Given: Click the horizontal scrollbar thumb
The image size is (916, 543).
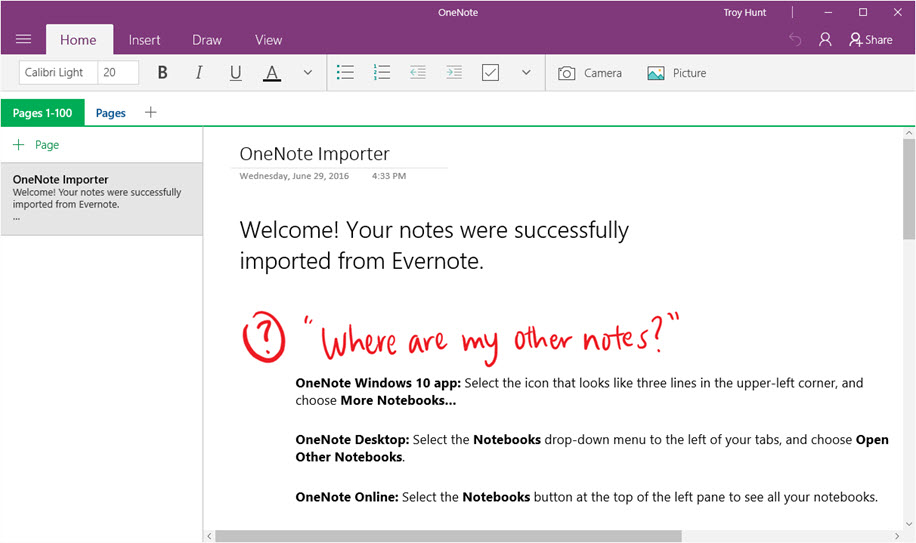Looking at the screenshot, I should pyautogui.click(x=448, y=536).
